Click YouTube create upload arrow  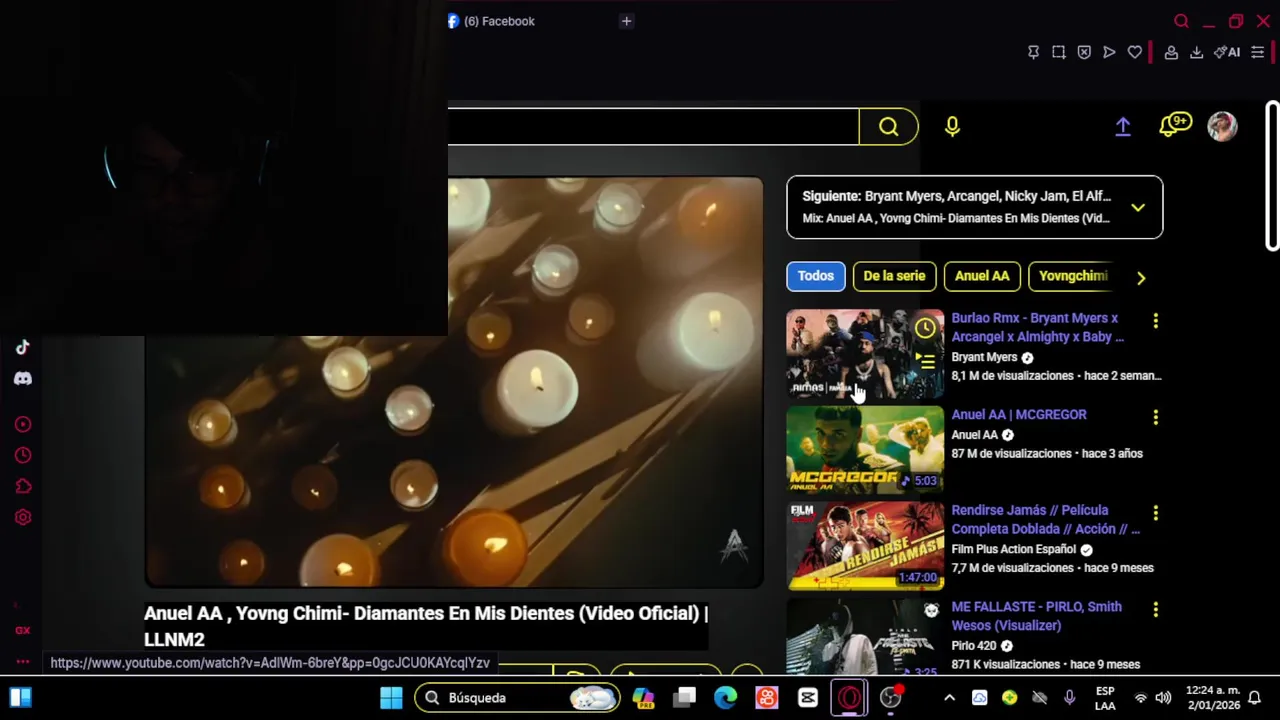point(1123,126)
